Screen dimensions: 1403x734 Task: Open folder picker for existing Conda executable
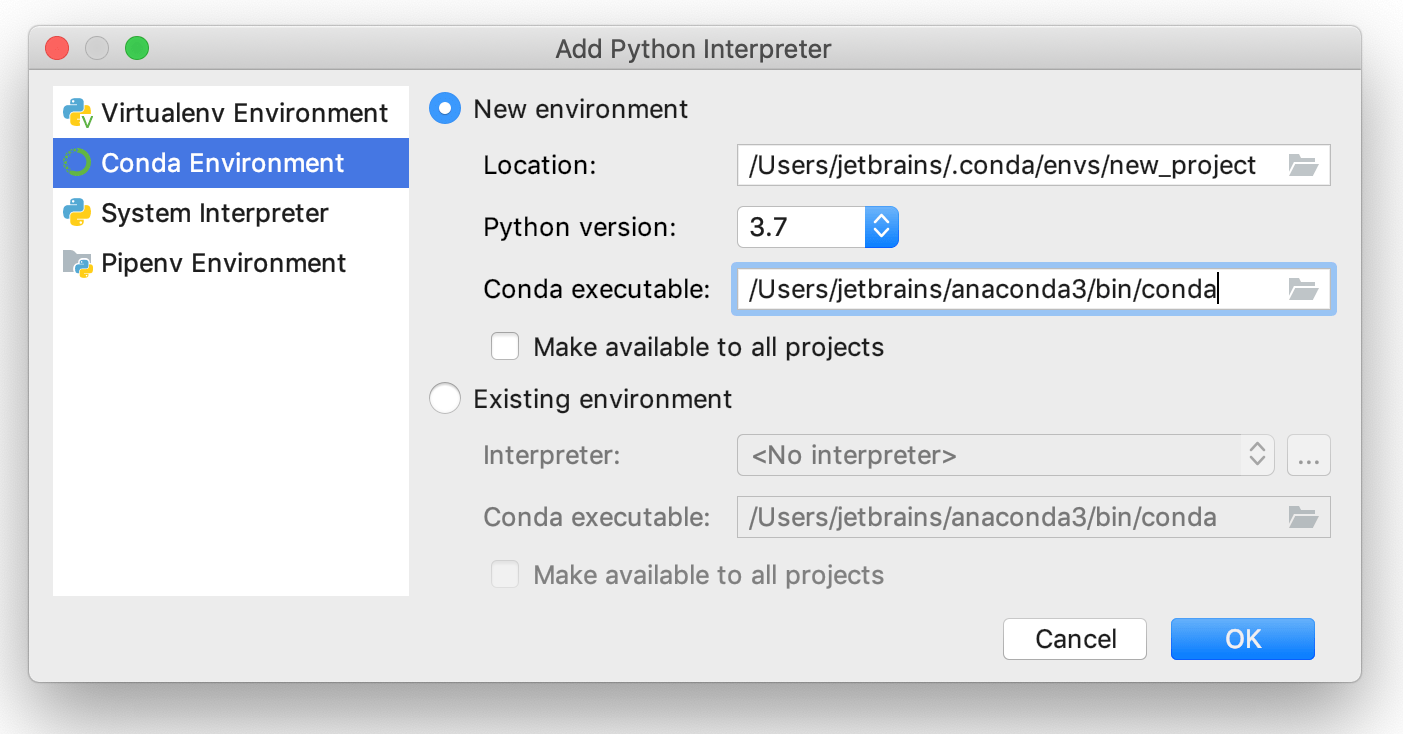coord(1303,517)
